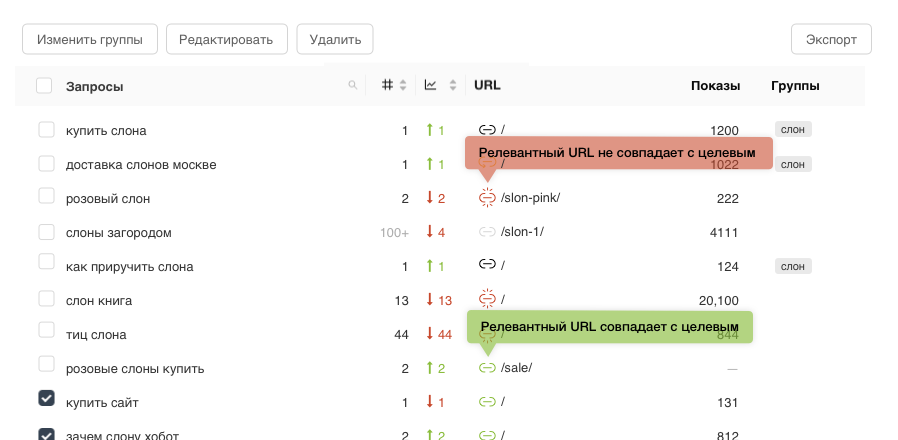Click red down arrow for тиц слона
Image resolution: width=898 pixels, height=440 pixels.
(x=430, y=333)
